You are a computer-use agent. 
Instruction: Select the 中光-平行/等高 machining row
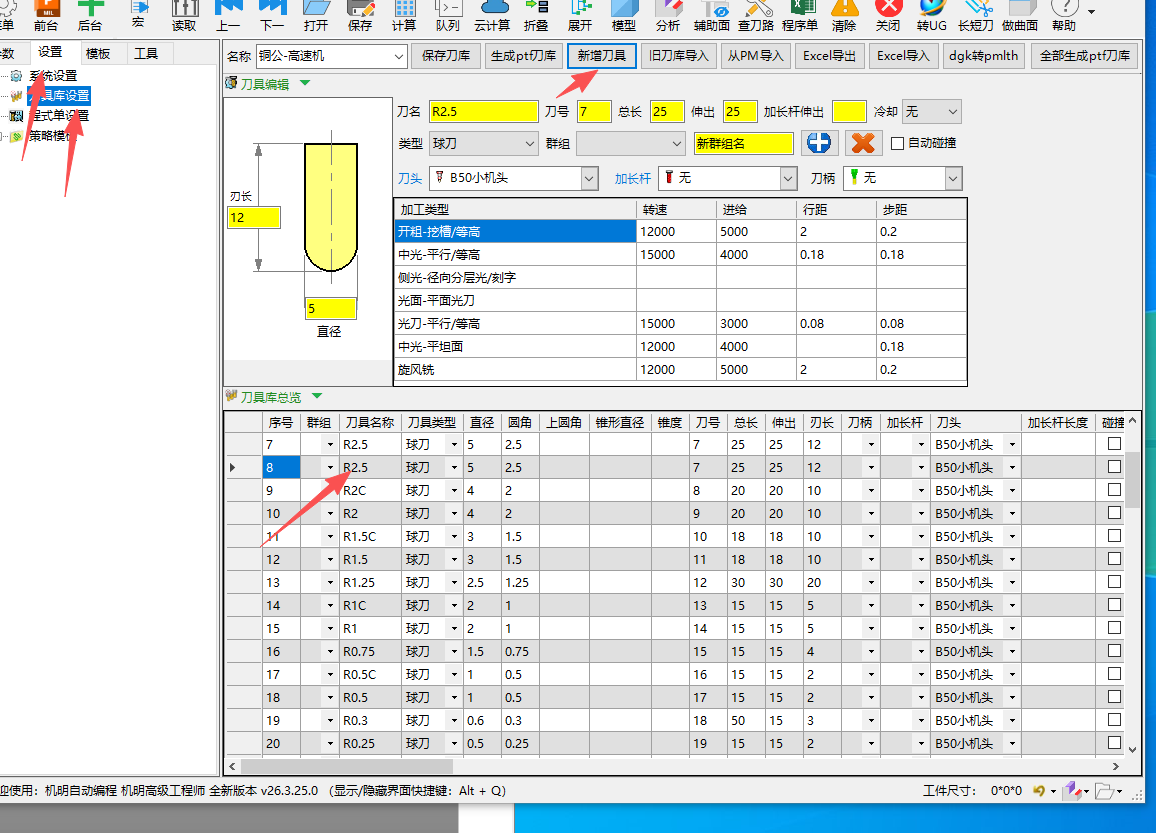tap(680, 254)
